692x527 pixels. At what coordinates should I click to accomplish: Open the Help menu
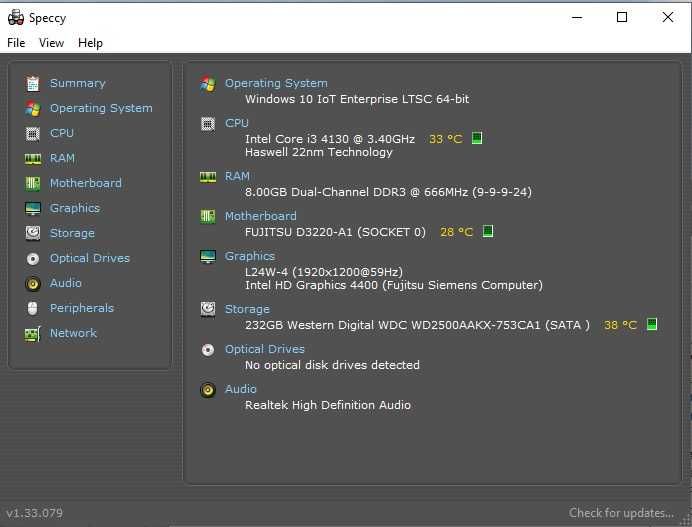point(90,43)
